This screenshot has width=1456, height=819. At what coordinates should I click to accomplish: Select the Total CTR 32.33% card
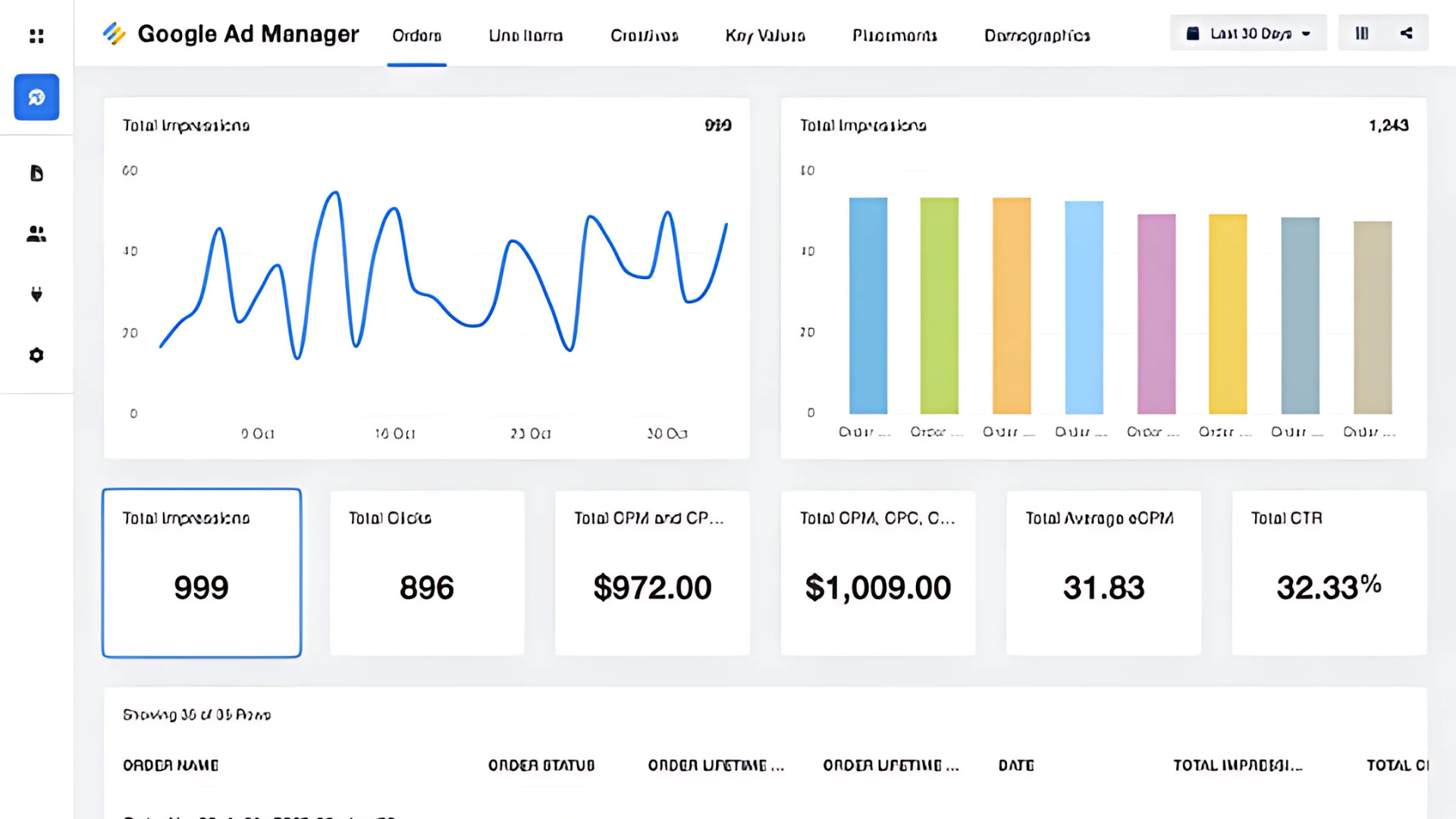click(x=1329, y=573)
